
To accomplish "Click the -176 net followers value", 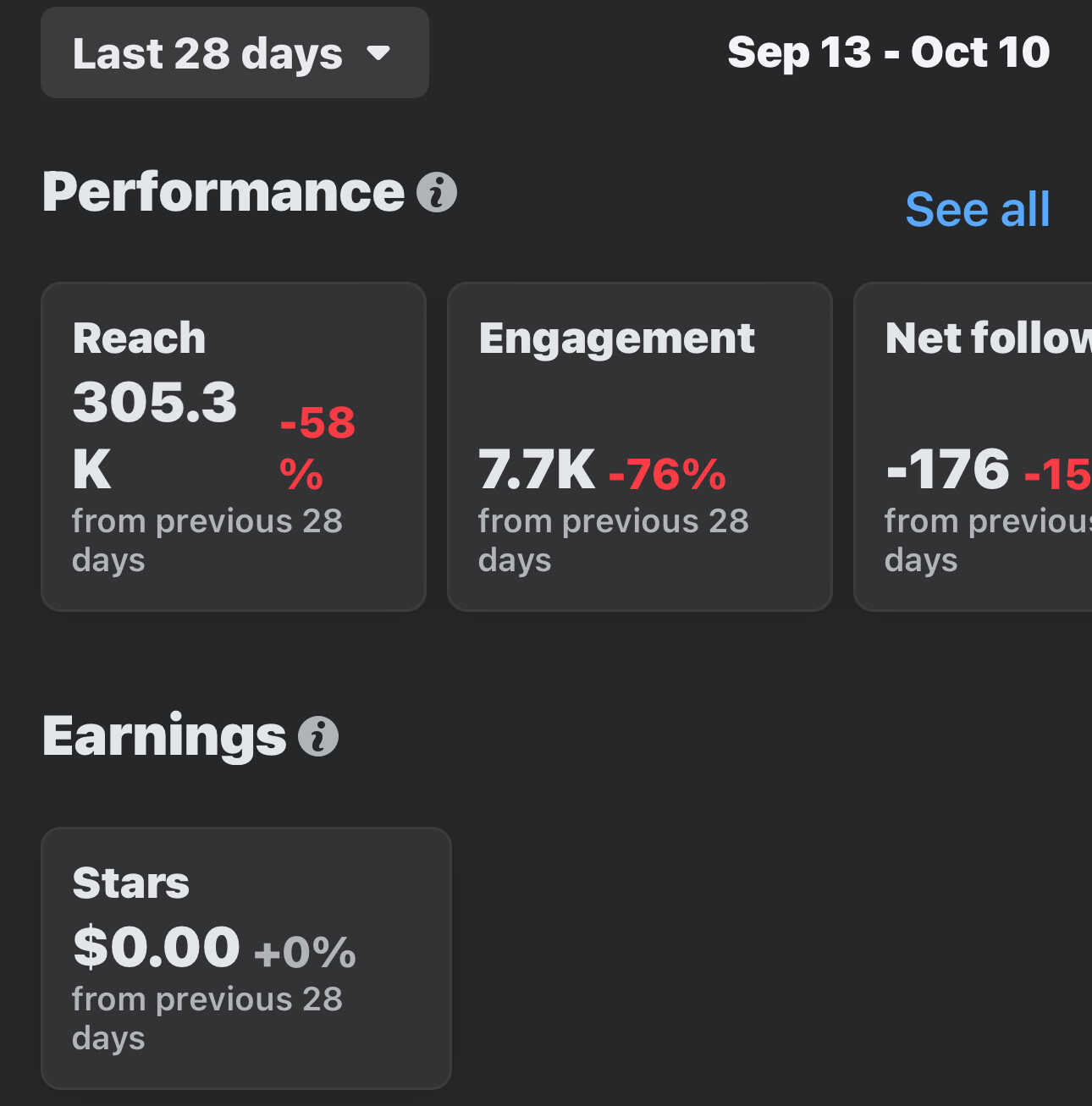I will coord(947,469).
